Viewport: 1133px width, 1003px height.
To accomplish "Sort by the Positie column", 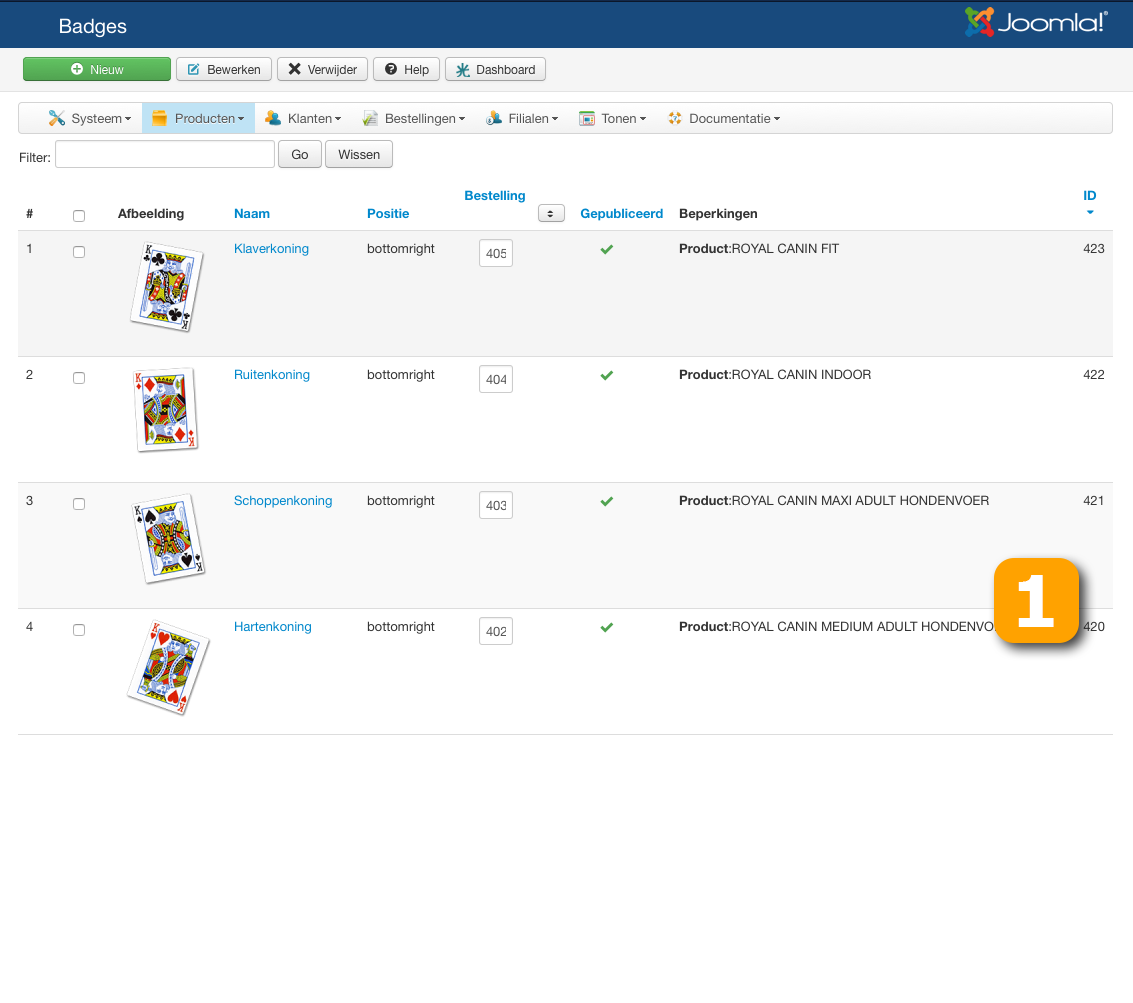I will coord(388,213).
